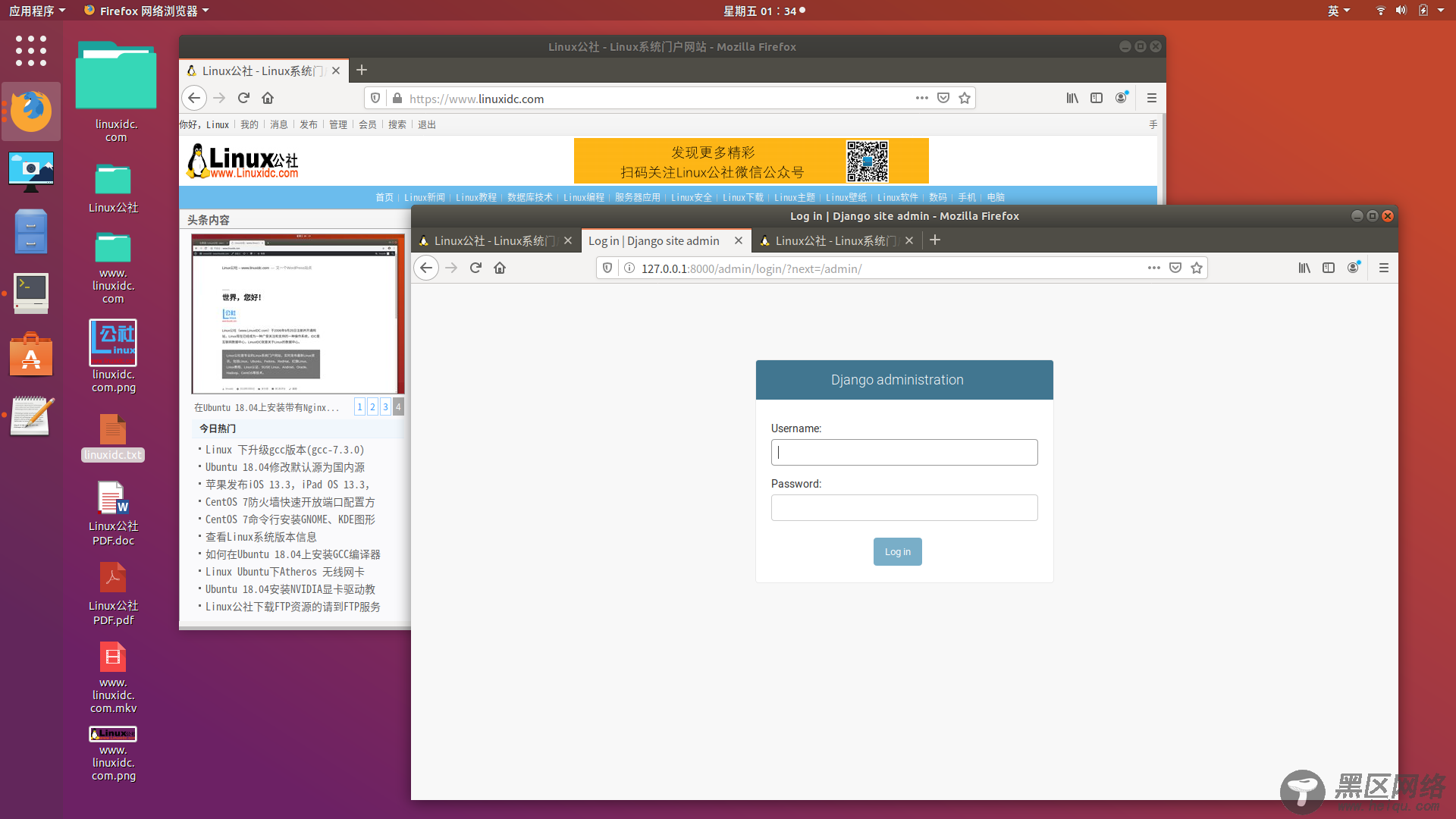Image resolution: width=1456 pixels, height=819 pixels.
Task: Open 应用程序 menu in top bar
Action: [x=37, y=11]
